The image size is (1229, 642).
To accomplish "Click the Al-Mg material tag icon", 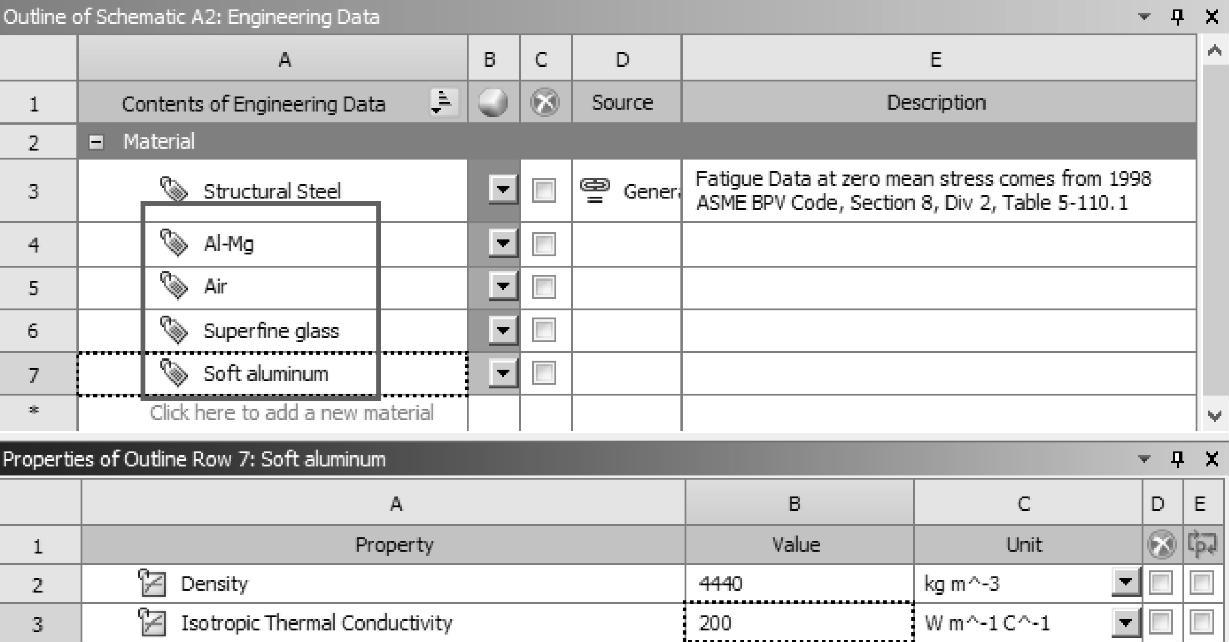I will (174, 243).
